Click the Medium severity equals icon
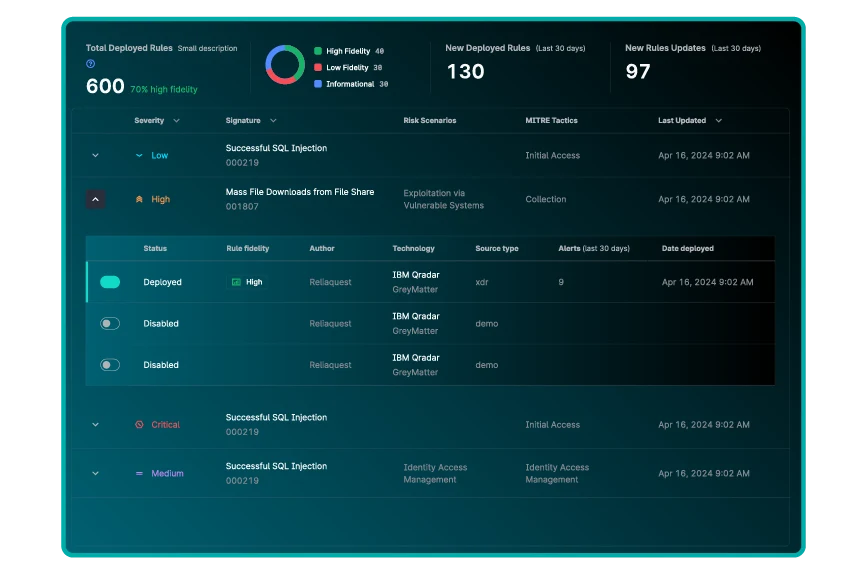This screenshot has height=569, width=862. (139, 473)
